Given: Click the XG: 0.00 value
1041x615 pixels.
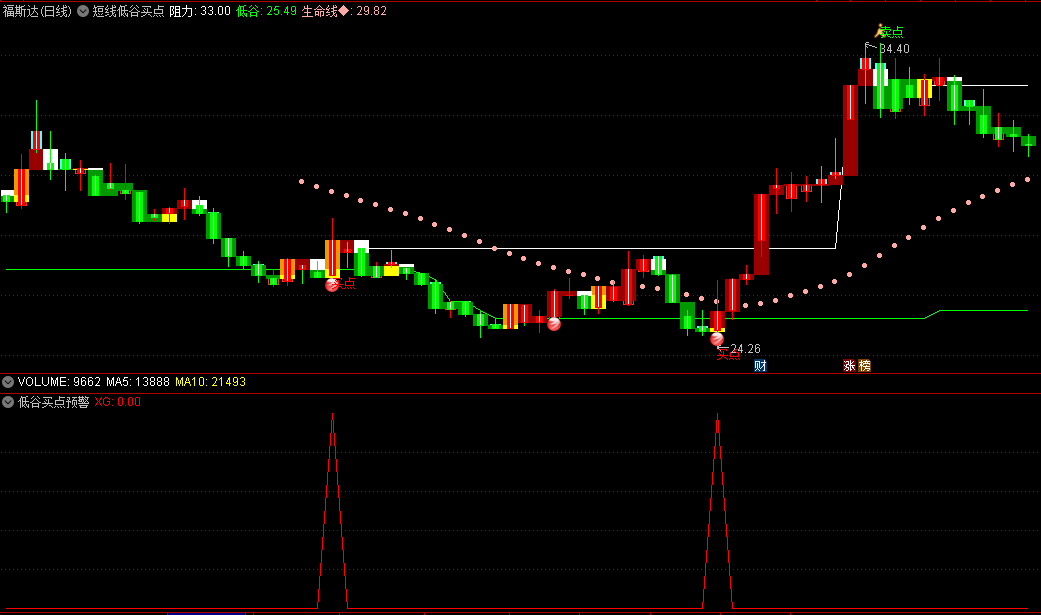Looking at the screenshot, I should [x=118, y=402].
